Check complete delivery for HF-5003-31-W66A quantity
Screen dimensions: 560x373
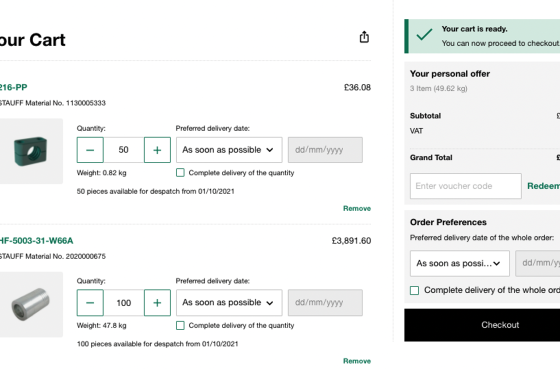pos(180,325)
